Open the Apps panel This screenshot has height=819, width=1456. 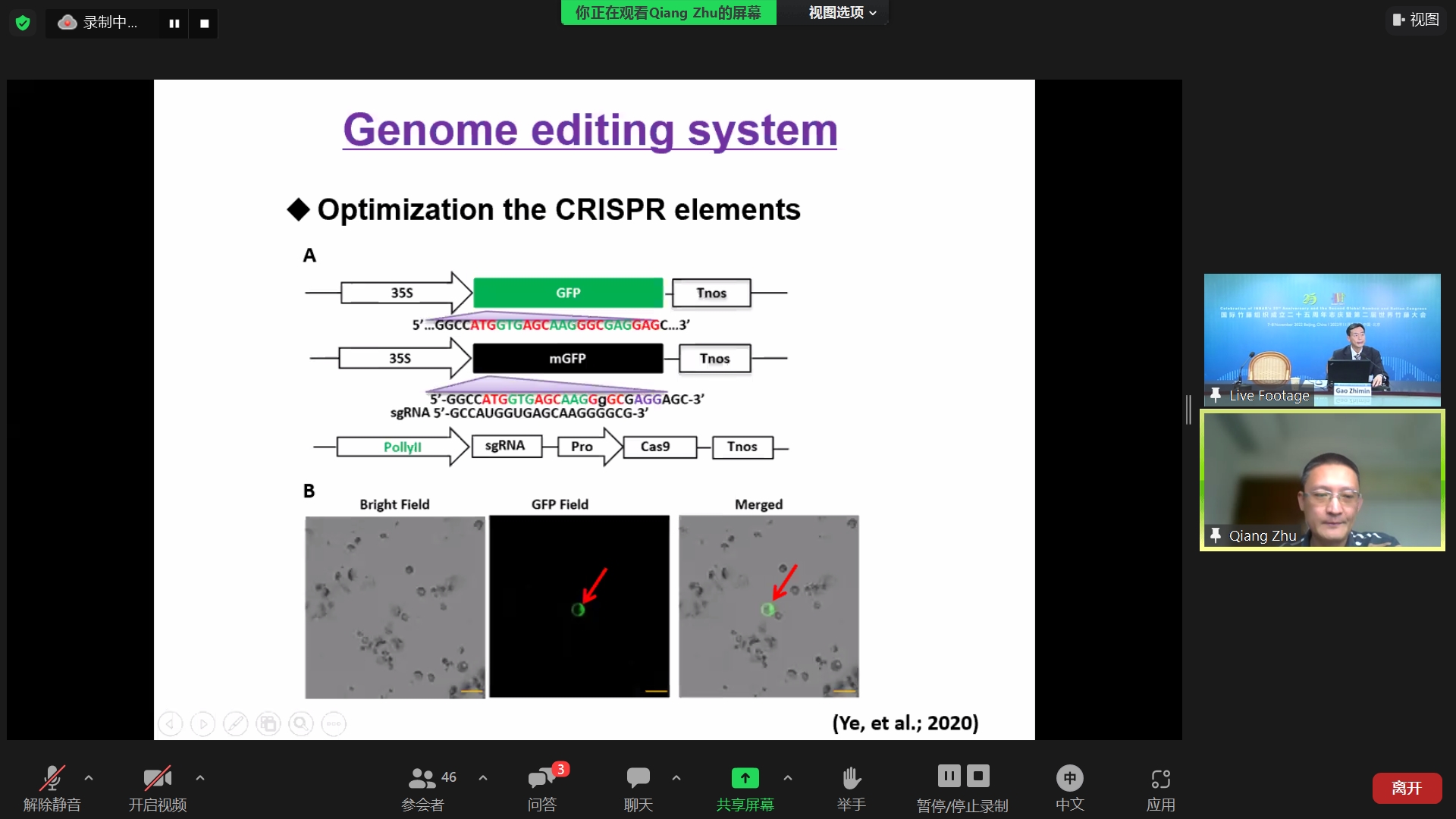tap(1160, 787)
